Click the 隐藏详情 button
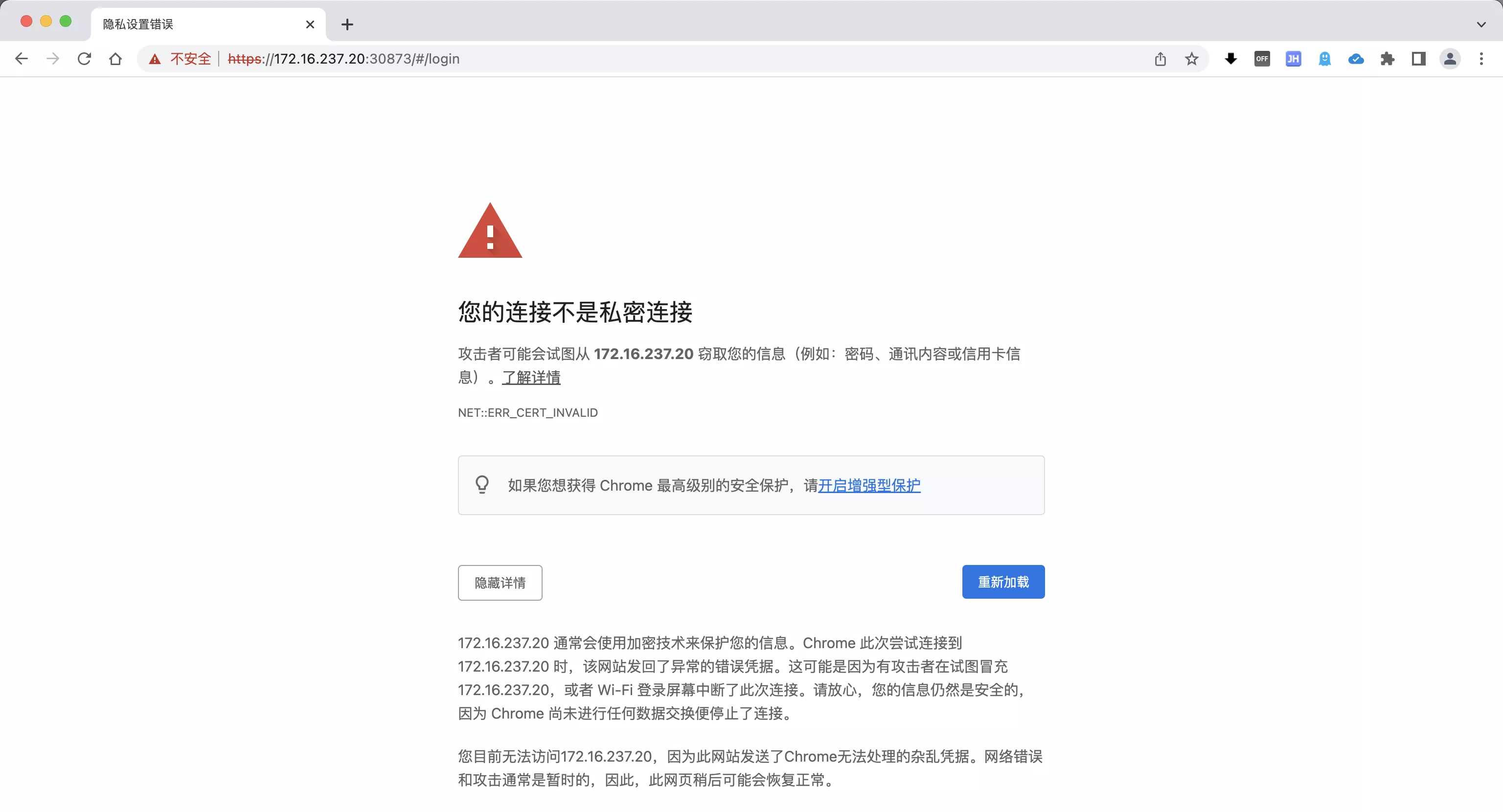1503x812 pixels. coord(500,582)
